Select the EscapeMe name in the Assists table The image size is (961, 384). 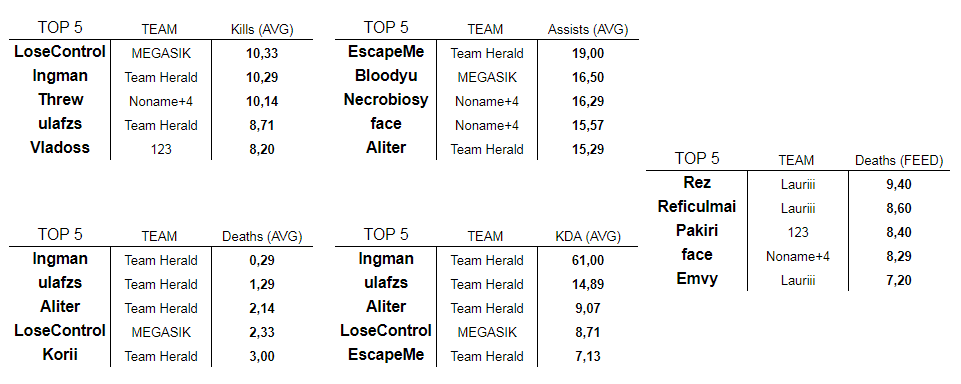[386, 52]
